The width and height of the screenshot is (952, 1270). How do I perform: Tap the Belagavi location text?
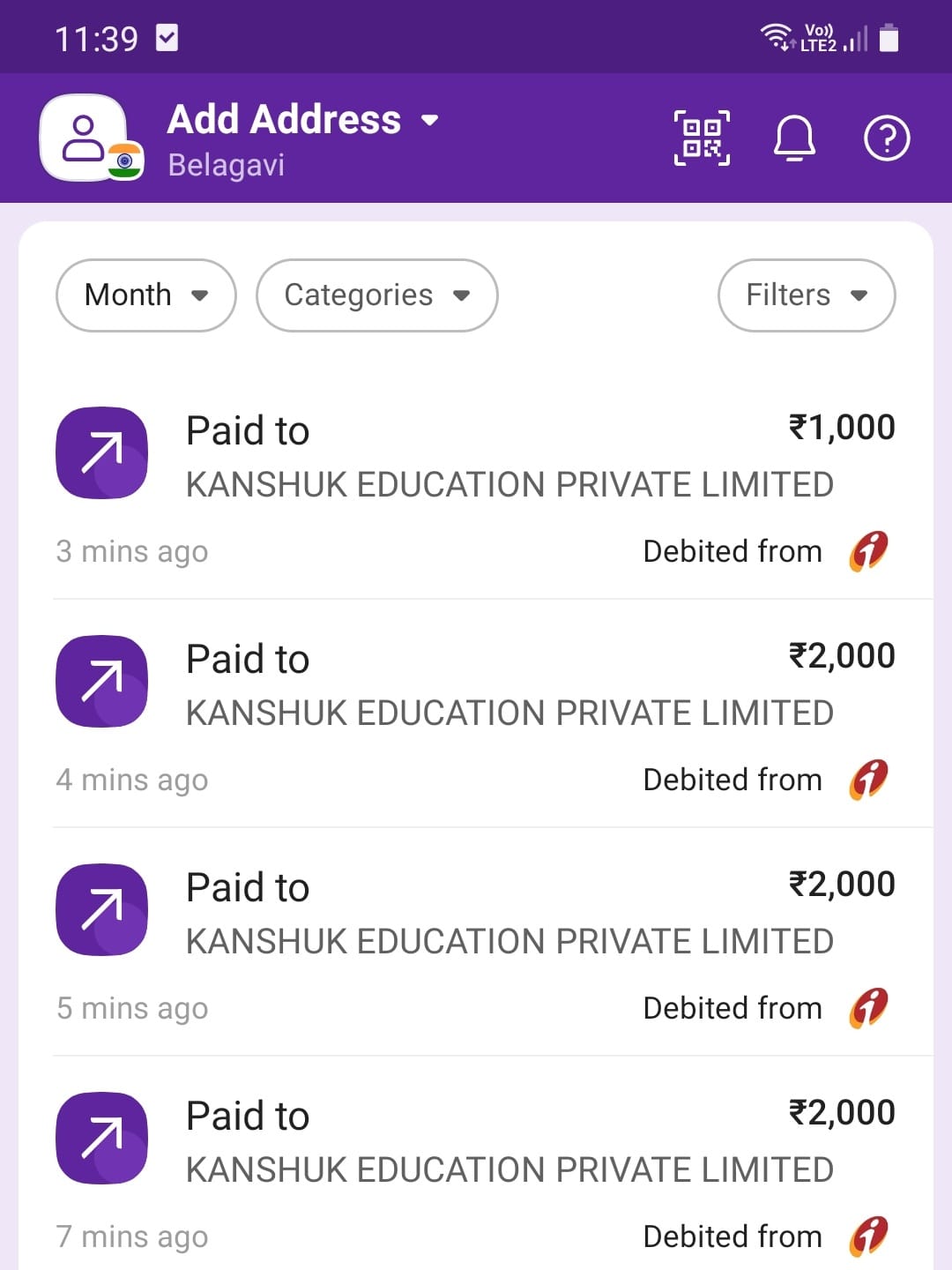(227, 166)
